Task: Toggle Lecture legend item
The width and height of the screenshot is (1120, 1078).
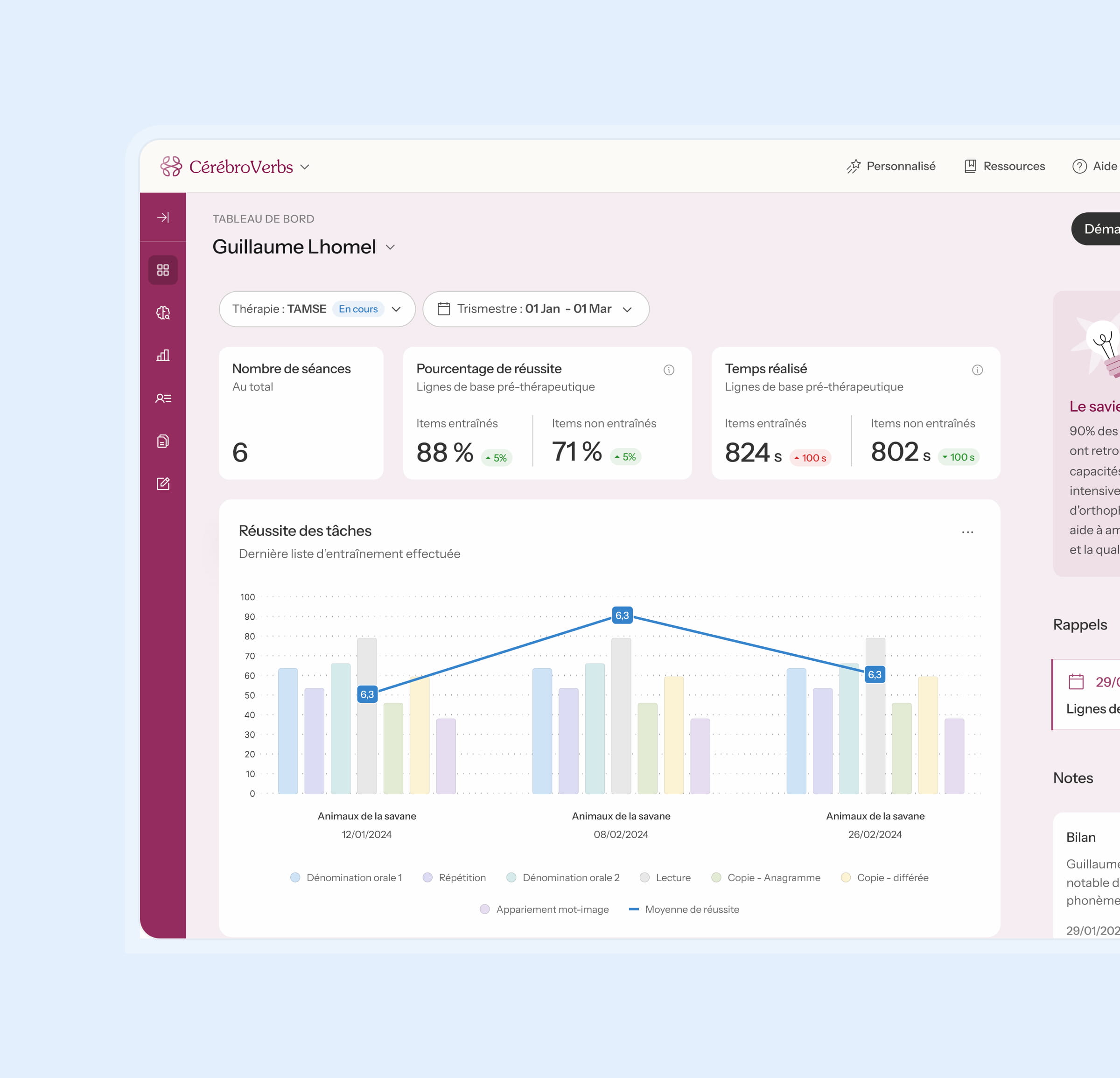Action: click(665, 877)
